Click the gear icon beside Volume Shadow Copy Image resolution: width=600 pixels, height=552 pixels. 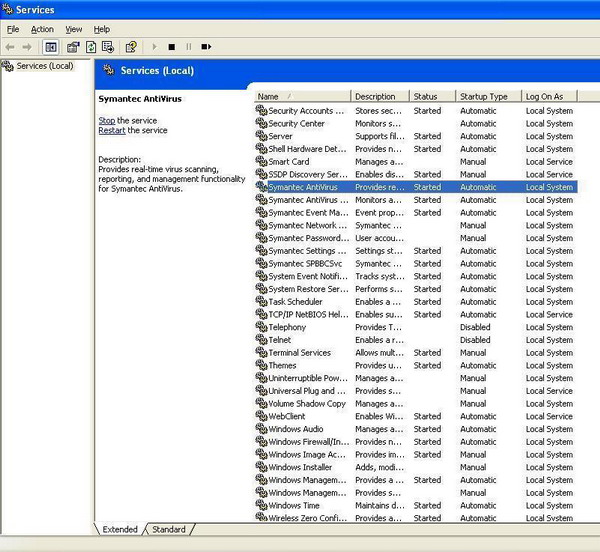point(261,403)
